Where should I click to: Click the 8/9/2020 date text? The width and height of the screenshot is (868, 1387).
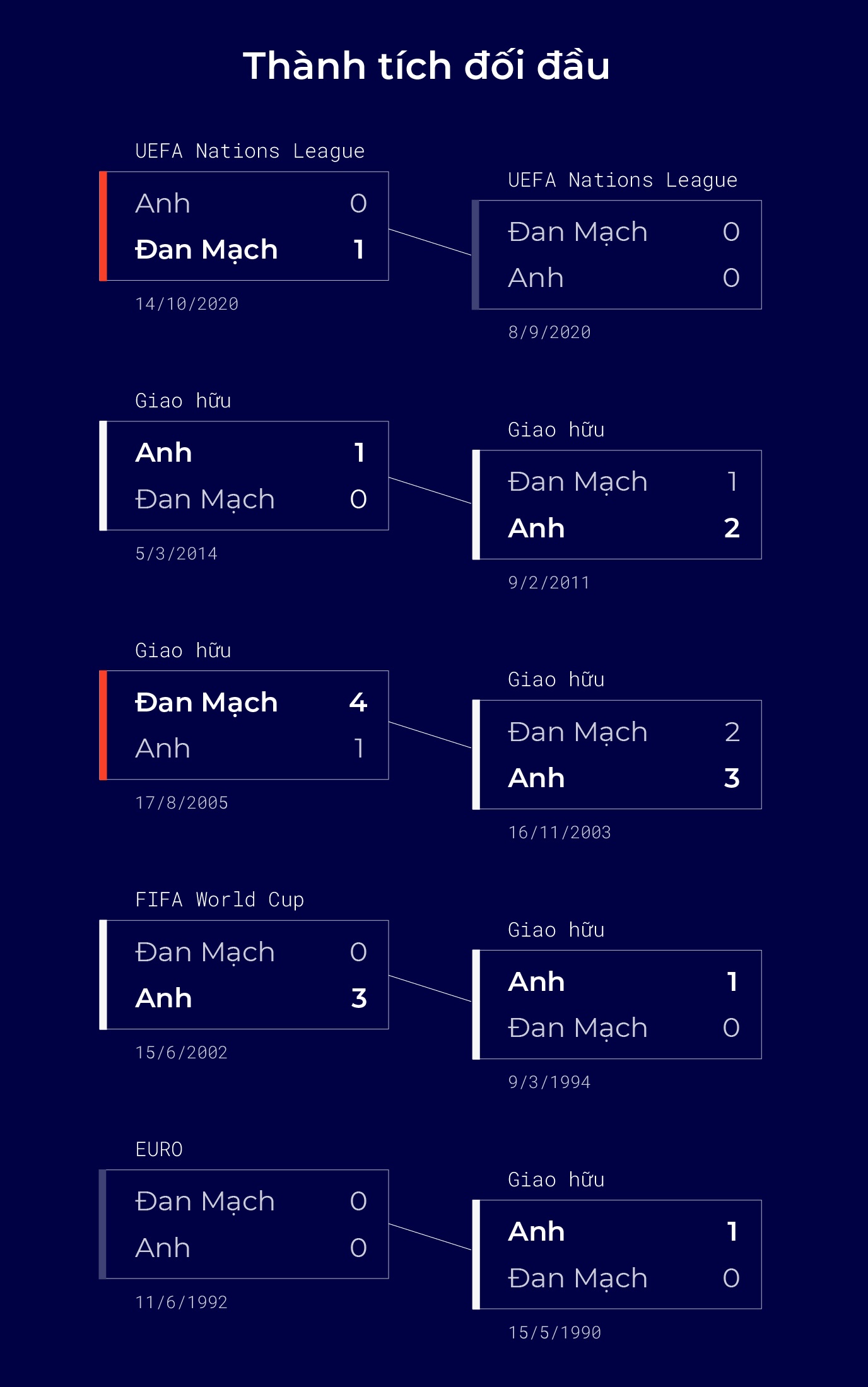549,332
